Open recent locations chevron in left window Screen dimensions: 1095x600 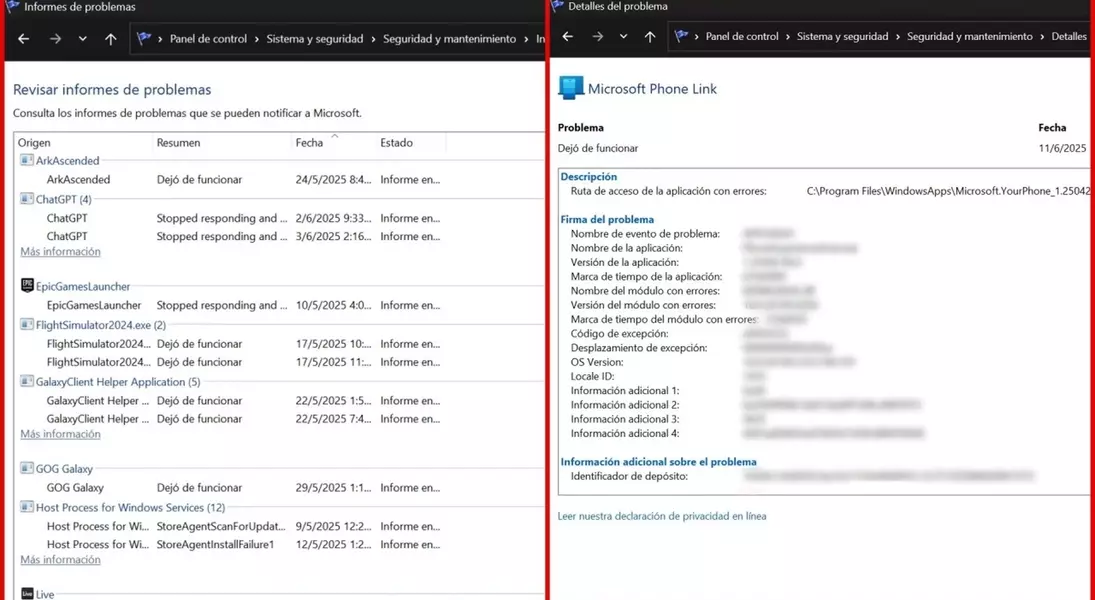[x=82, y=39]
